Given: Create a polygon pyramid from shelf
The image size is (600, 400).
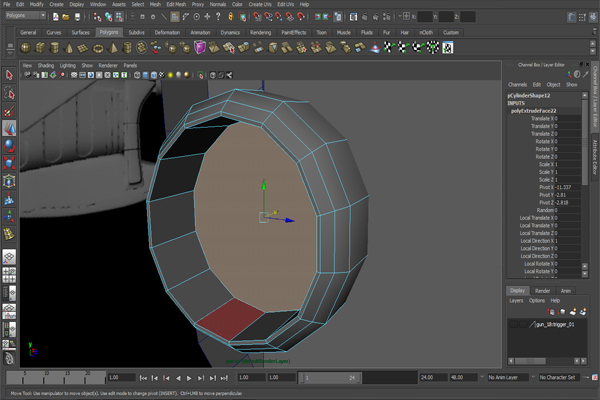Looking at the screenshot, I should [x=113, y=48].
